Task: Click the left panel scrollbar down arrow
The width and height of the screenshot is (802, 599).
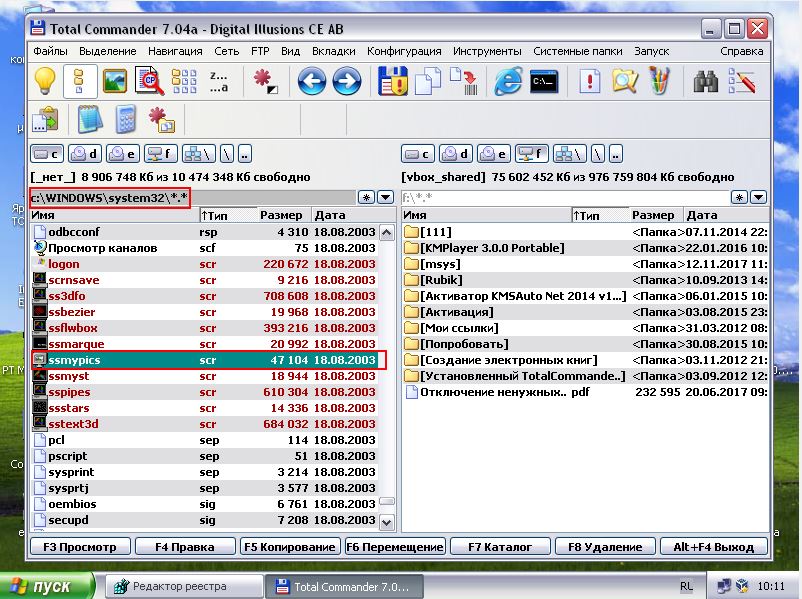Action: tap(387, 522)
